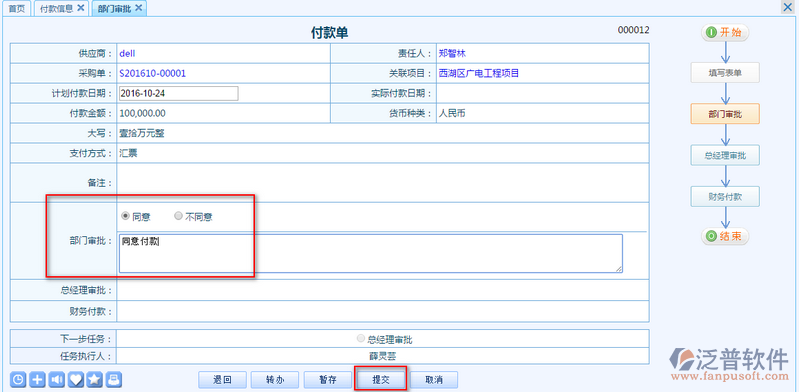Click the clock history icon
The width and height of the screenshot is (799, 392).
tap(18, 379)
